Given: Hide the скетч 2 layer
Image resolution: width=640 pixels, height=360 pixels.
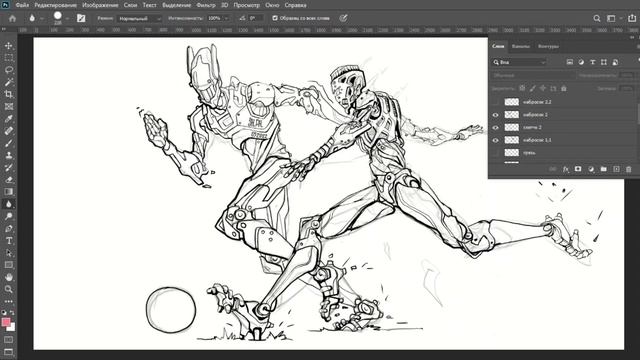Looking at the screenshot, I should [496, 128].
